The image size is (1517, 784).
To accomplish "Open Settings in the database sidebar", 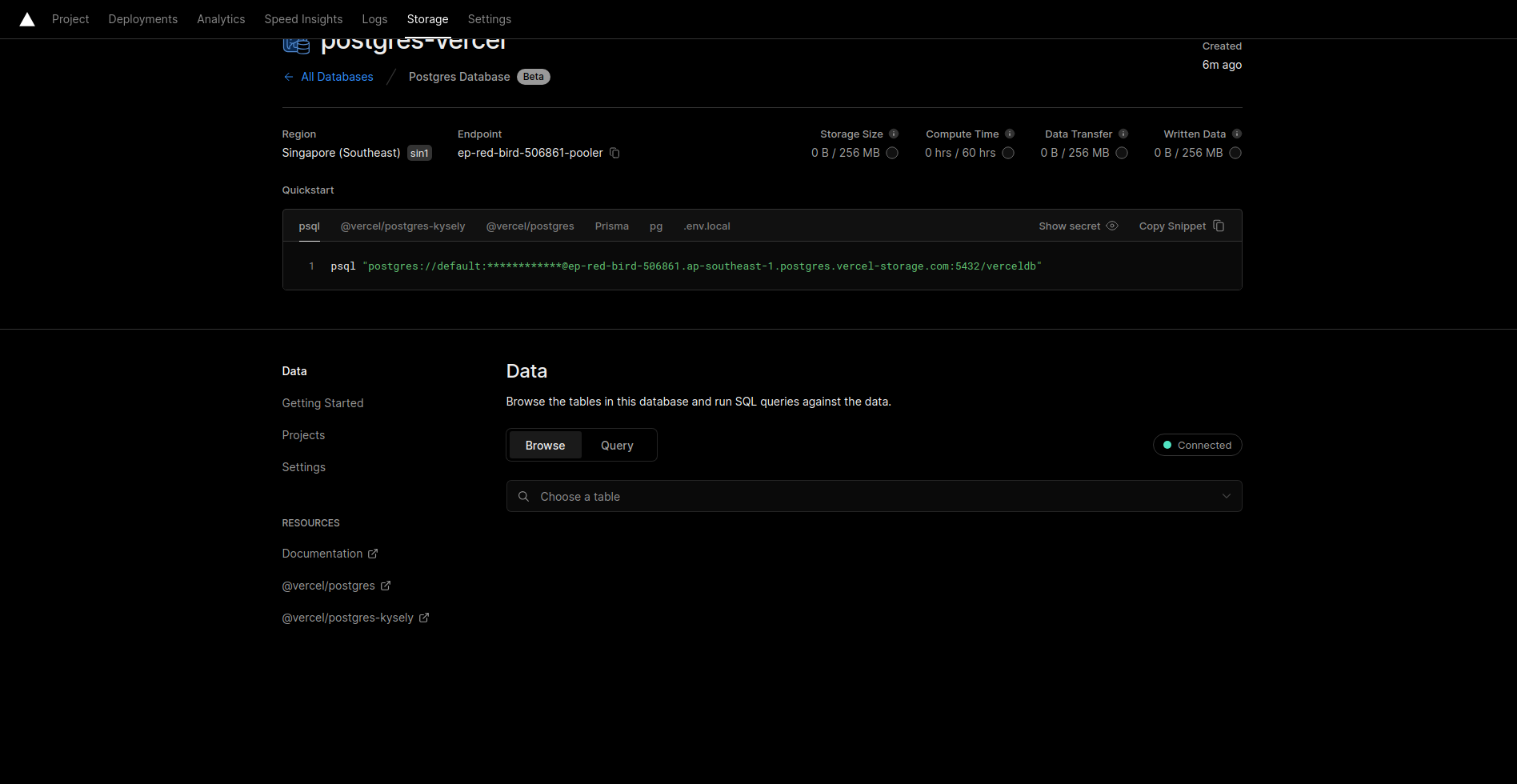I will click(304, 467).
